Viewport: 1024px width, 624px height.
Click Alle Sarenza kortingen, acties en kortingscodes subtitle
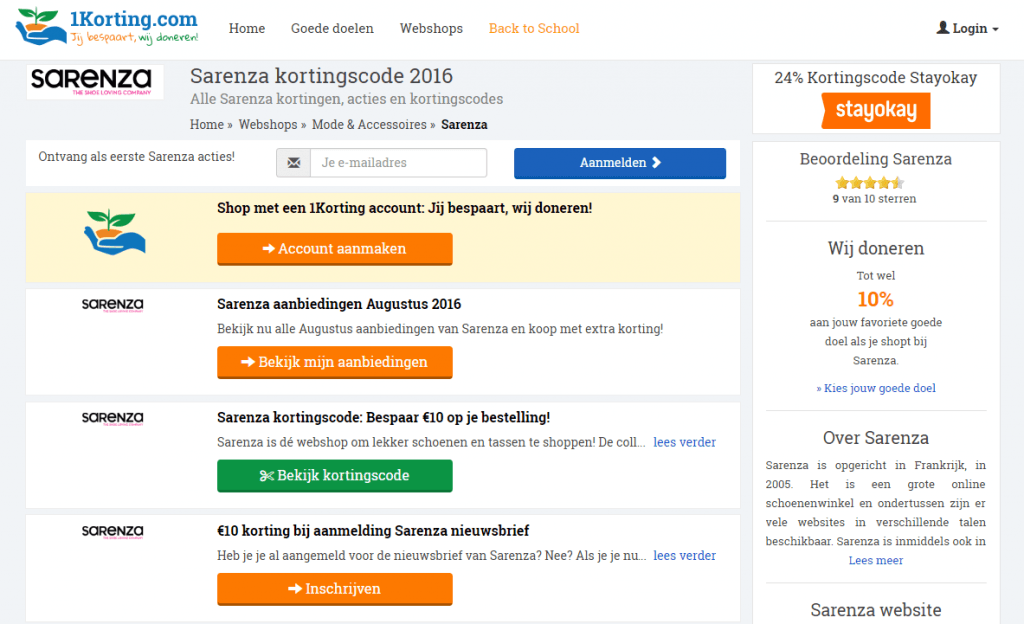(x=347, y=99)
